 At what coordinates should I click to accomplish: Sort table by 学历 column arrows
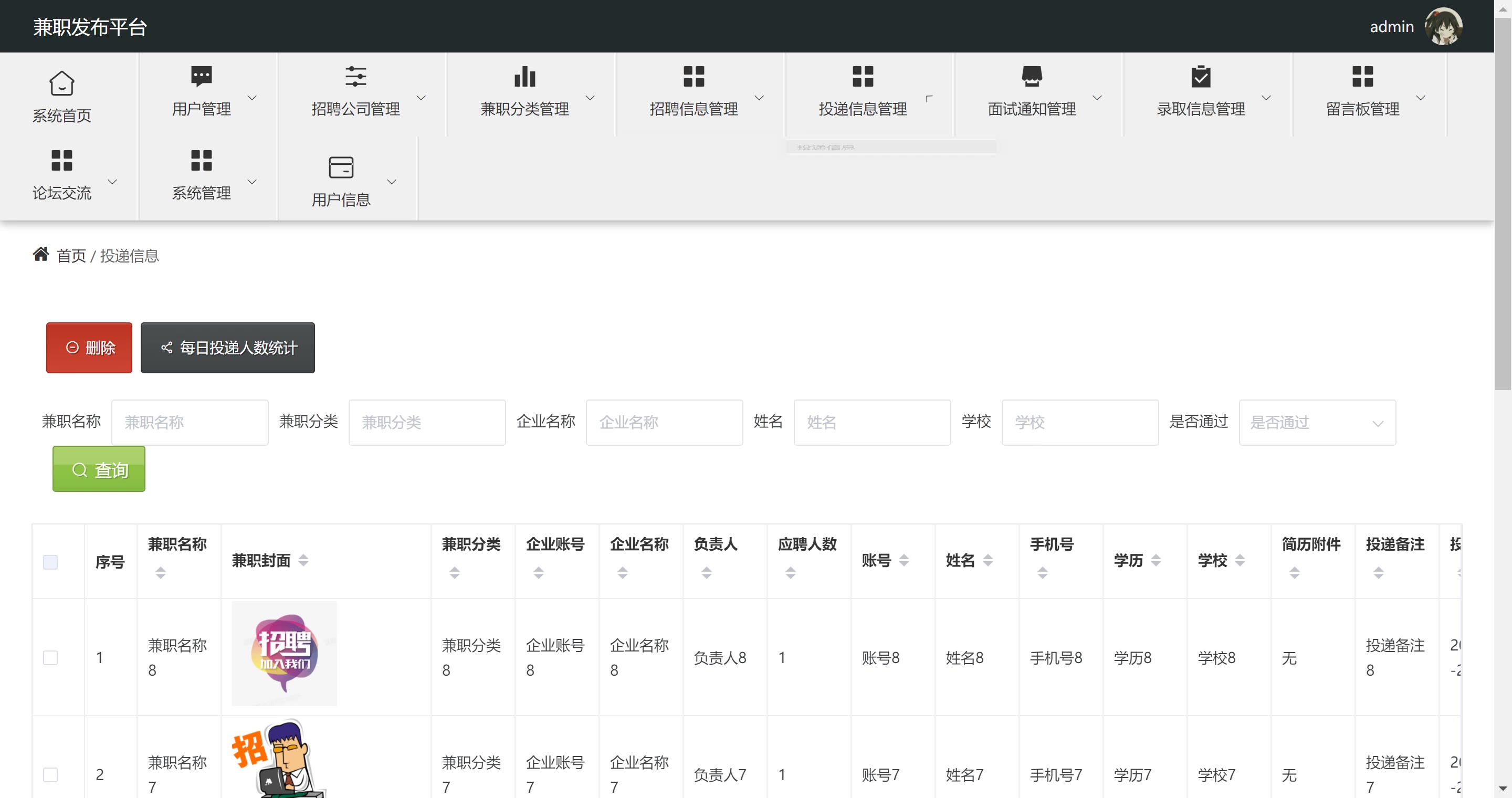[x=1156, y=560]
